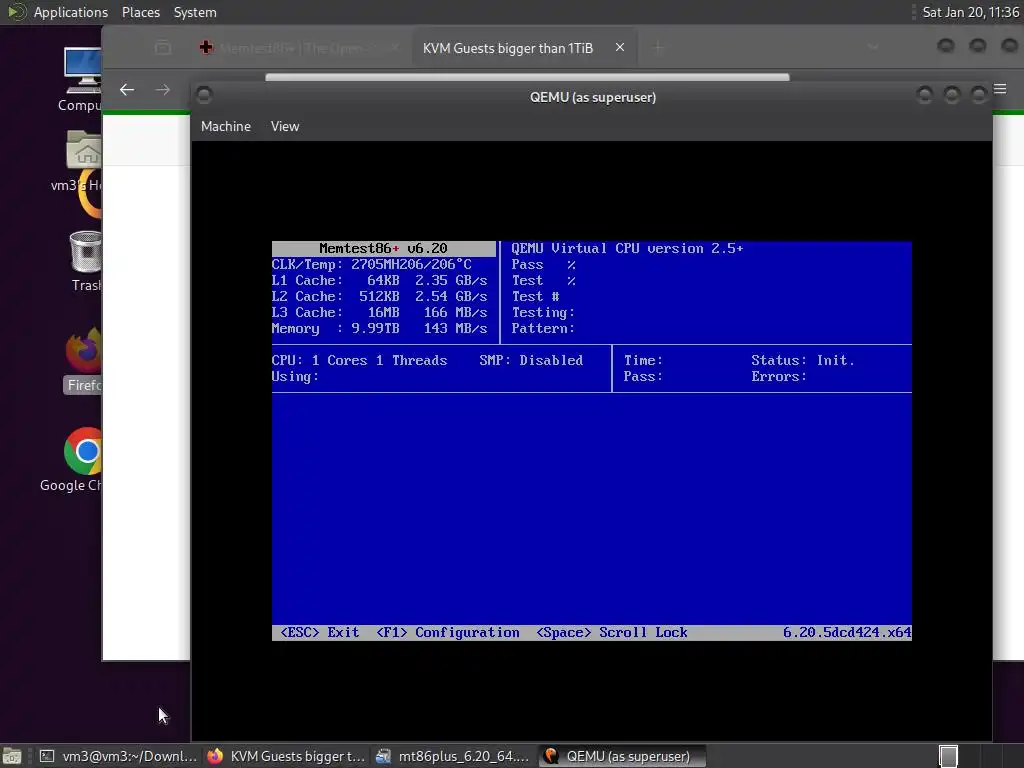1024x768 pixels.
Task: Click the Status: Init. text
Action: coord(803,360)
